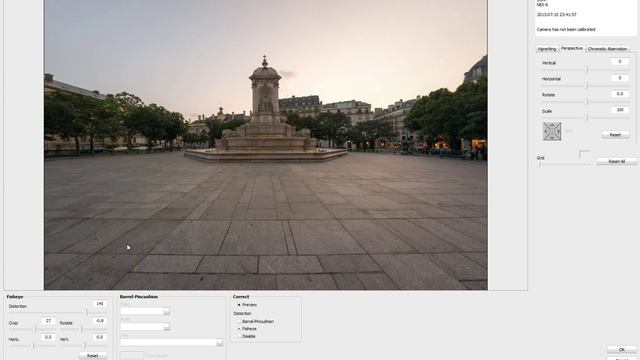Viewport: 640px width, 360px height.
Task: Adjust the Perspective Vertical slider
Action: [586, 70]
